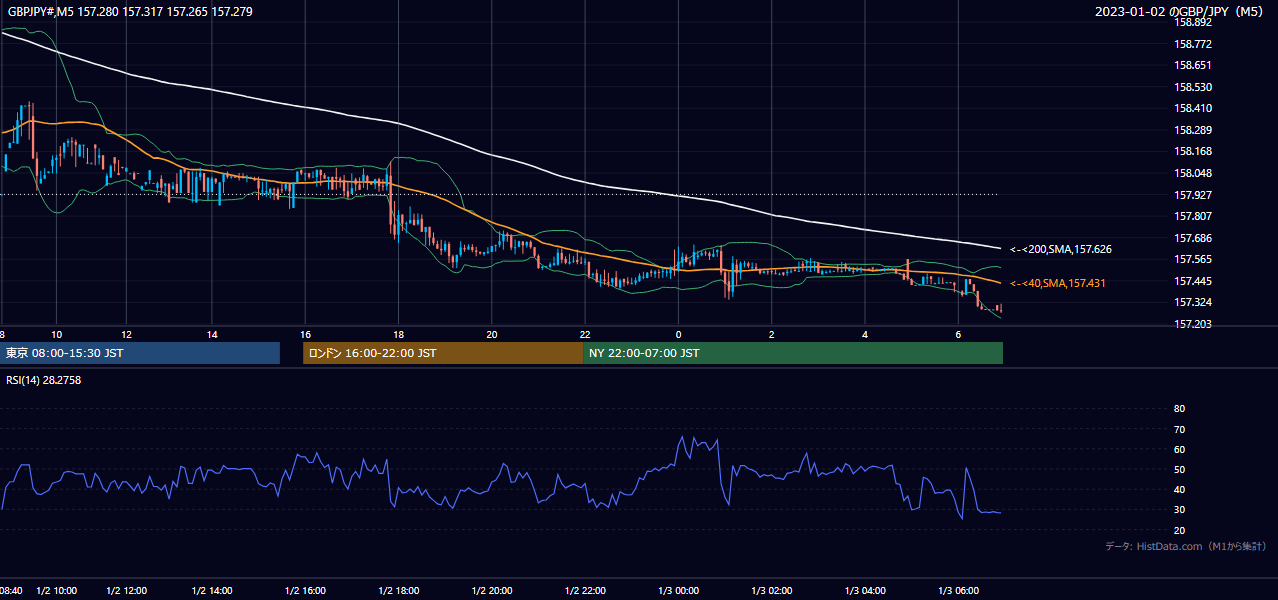Click the RSI 80 level label
The height and width of the screenshot is (600, 1278).
[1179, 409]
